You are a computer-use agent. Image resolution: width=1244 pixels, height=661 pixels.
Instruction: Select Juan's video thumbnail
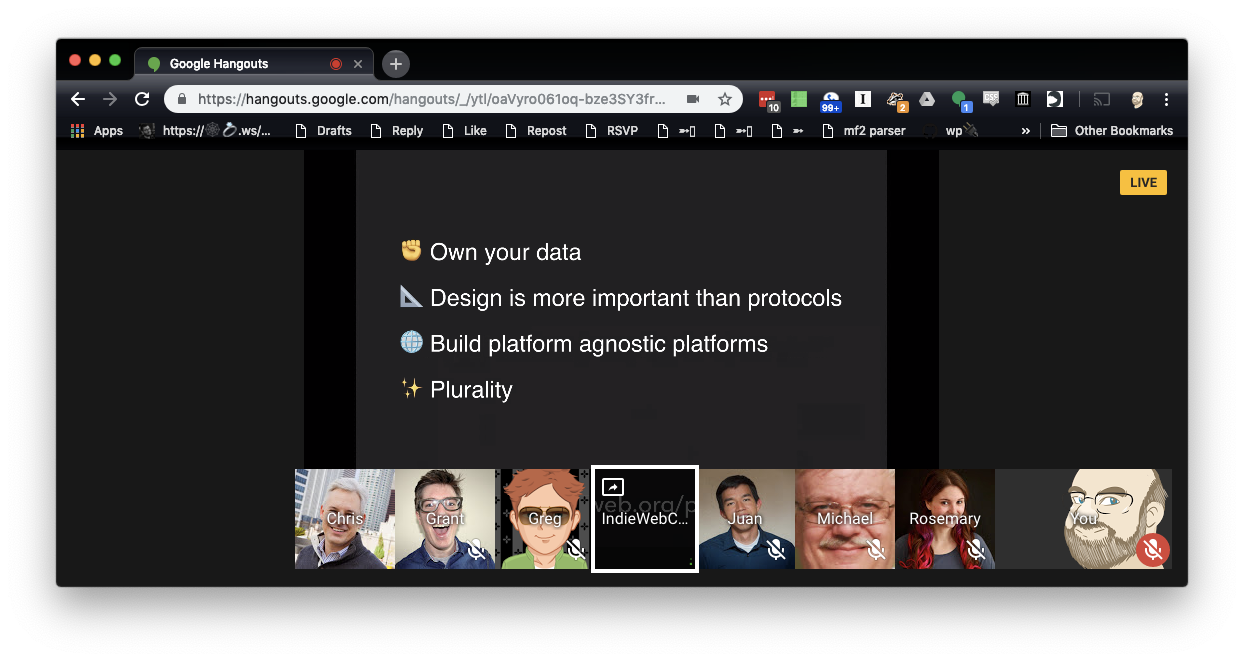pos(746,519)
